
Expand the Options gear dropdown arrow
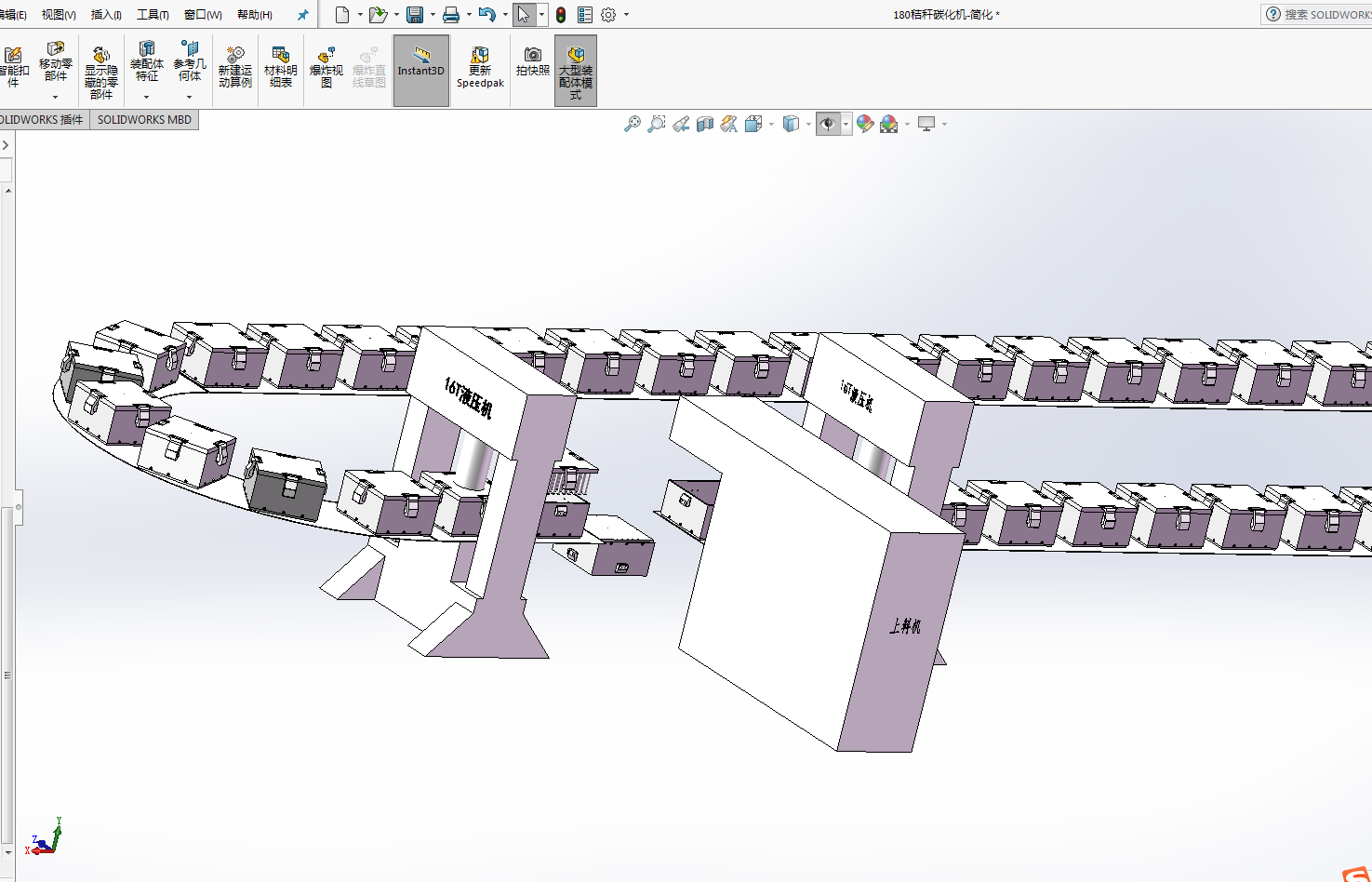(x=626, y=15)
